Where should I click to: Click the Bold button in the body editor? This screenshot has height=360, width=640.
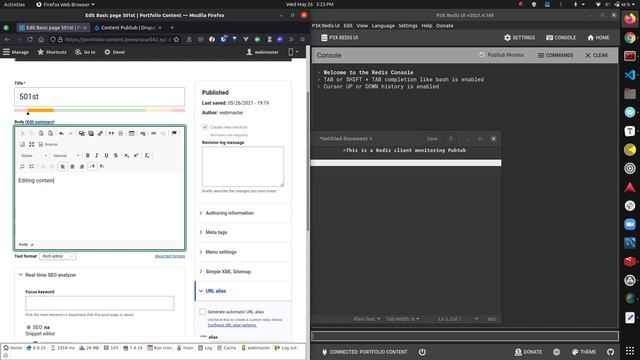point(87,156)
